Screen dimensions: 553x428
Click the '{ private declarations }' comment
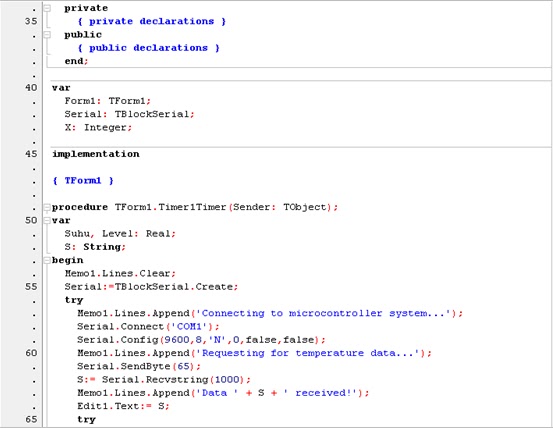tap(152, 22)
